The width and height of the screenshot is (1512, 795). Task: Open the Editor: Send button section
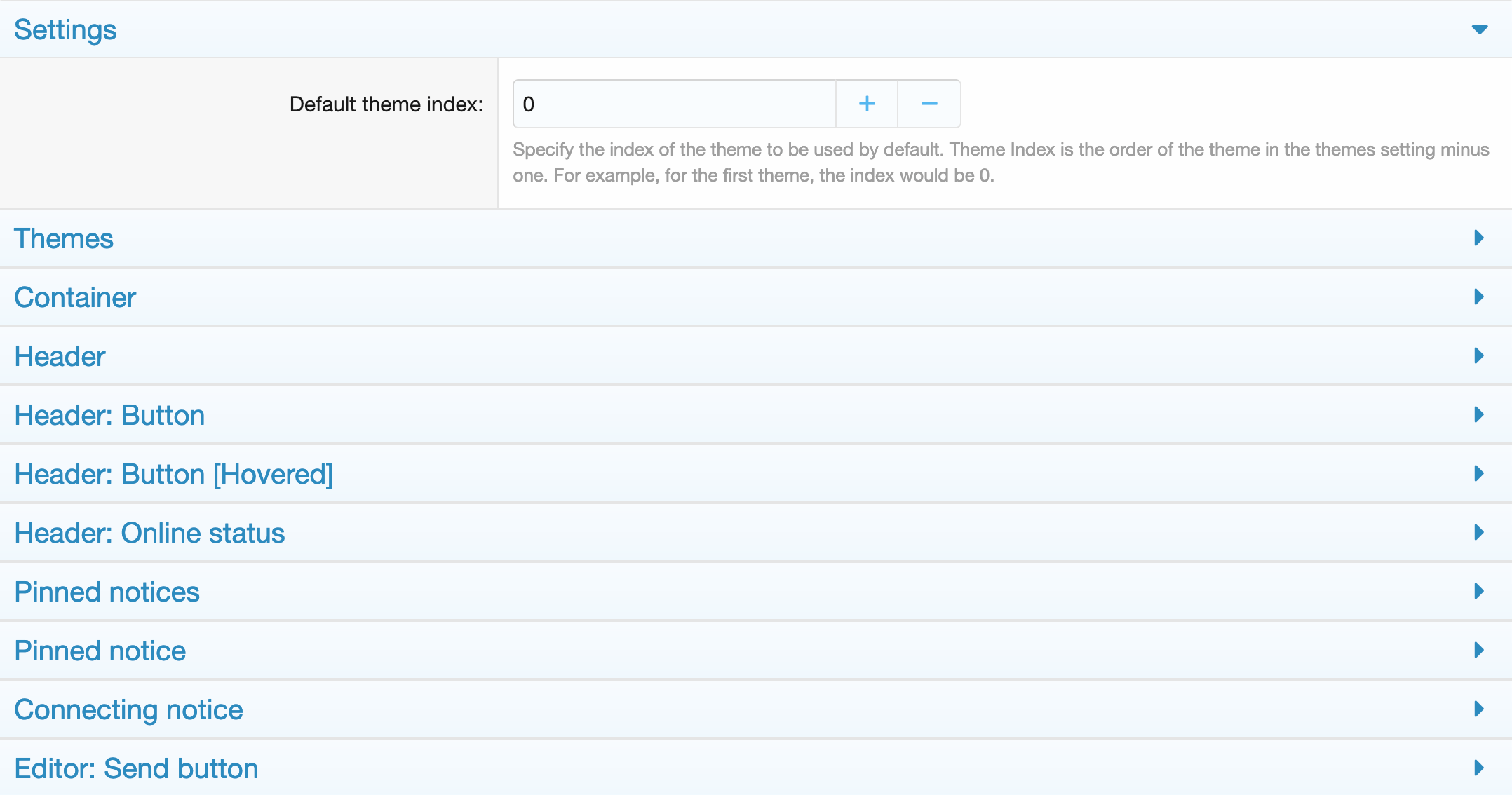coord(756,769)
